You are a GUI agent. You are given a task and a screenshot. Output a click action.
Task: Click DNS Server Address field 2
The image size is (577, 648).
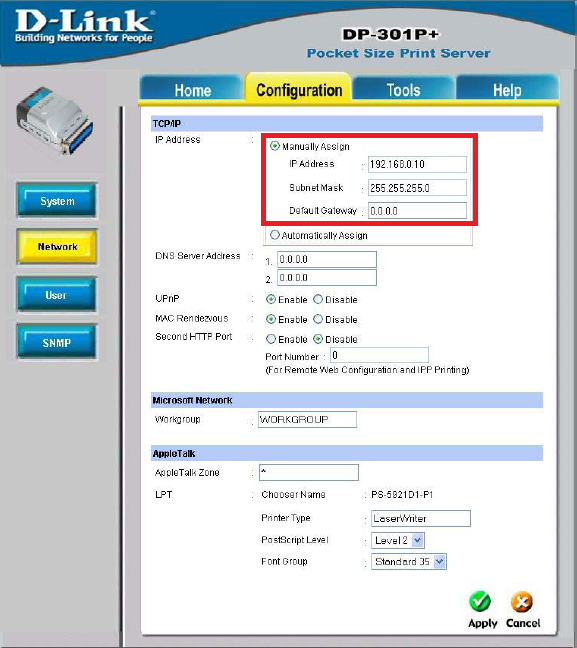point(327,278)
